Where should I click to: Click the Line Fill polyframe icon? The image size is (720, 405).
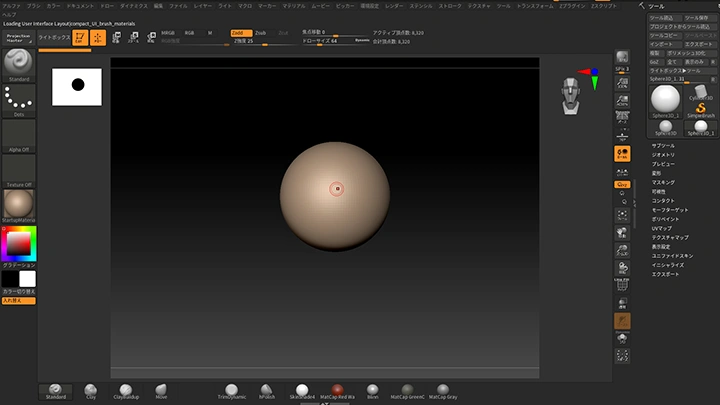click(x=622, y=285)
